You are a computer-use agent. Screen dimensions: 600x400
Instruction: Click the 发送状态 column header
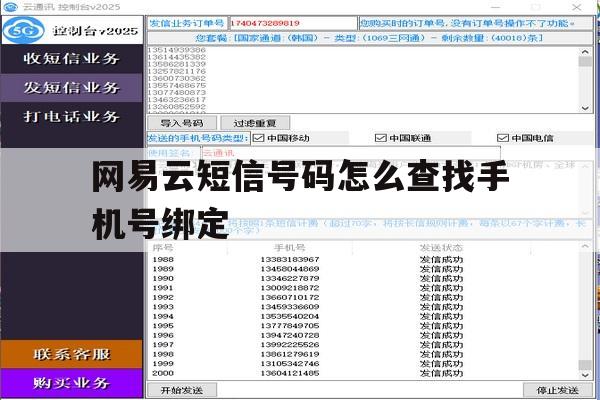pyautogui.click(x=441, y=248)
